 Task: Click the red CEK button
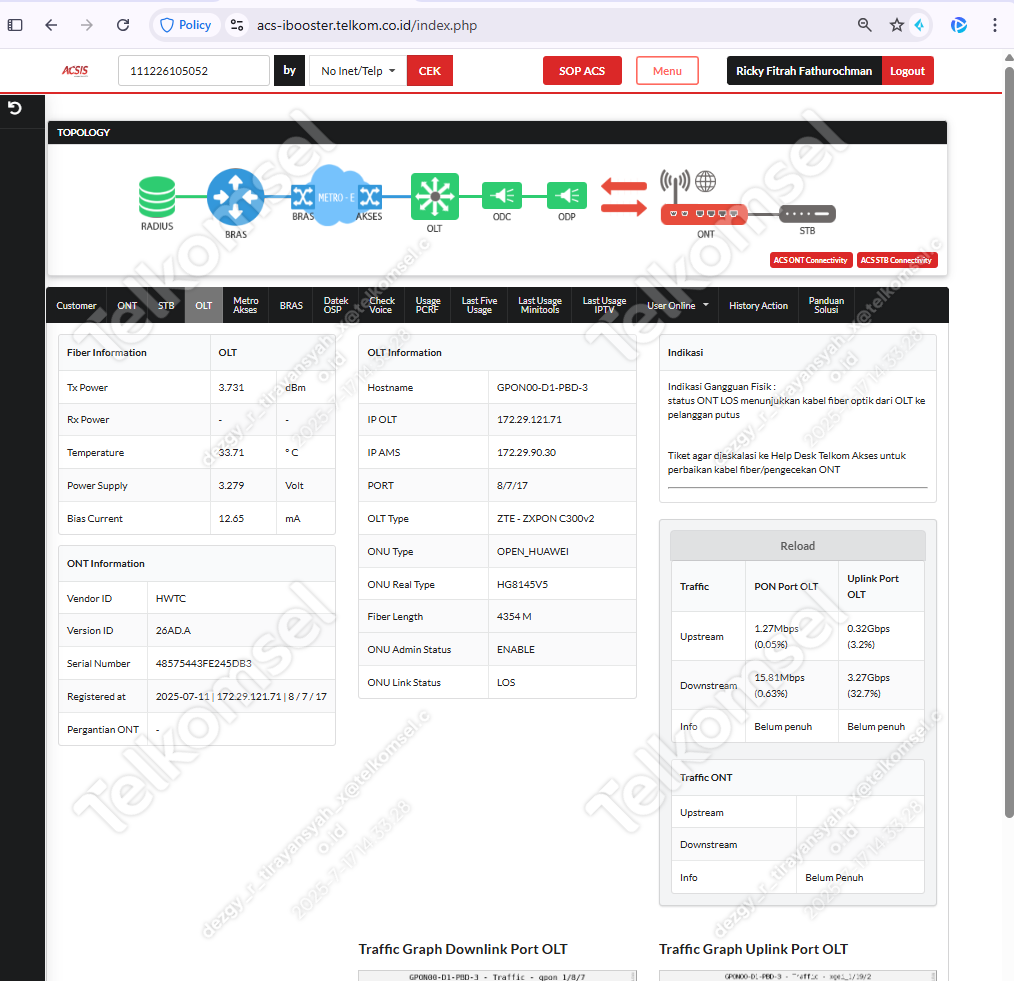pyautogui.click(x=429, y=70)
